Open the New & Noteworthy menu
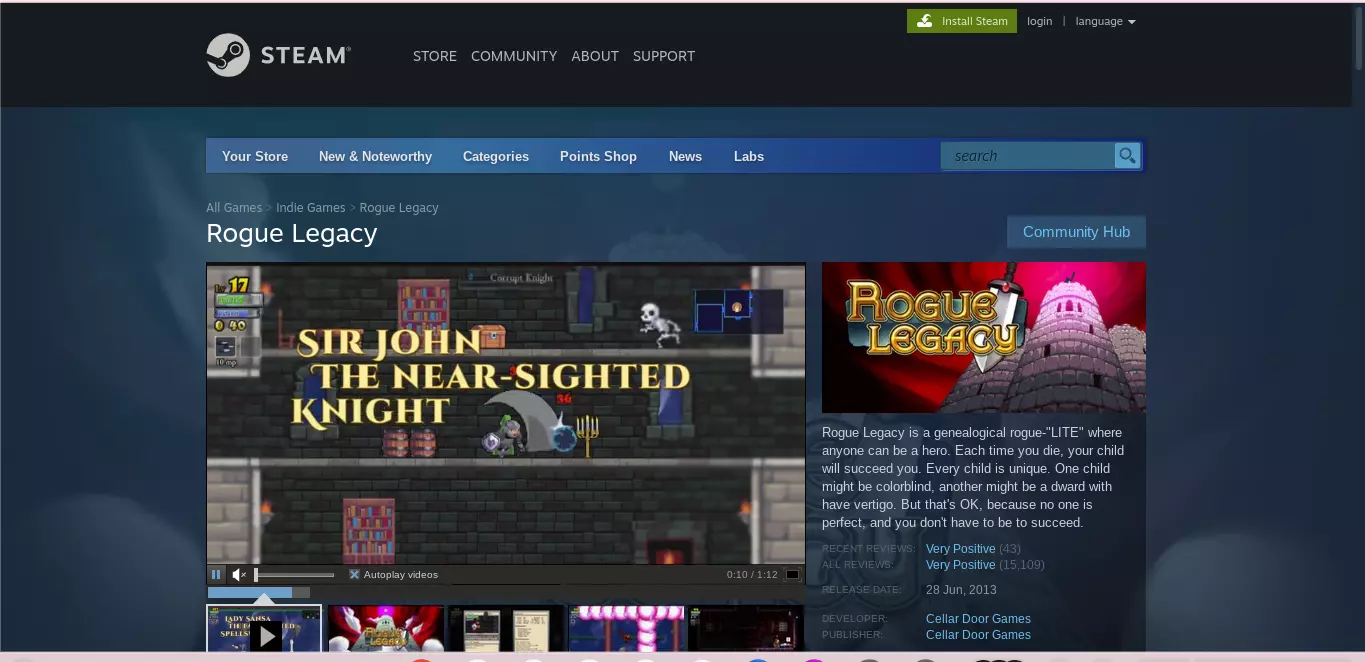Image resolution: width=1365 pixels, height=662 pixels. click(x=375, y=156)
